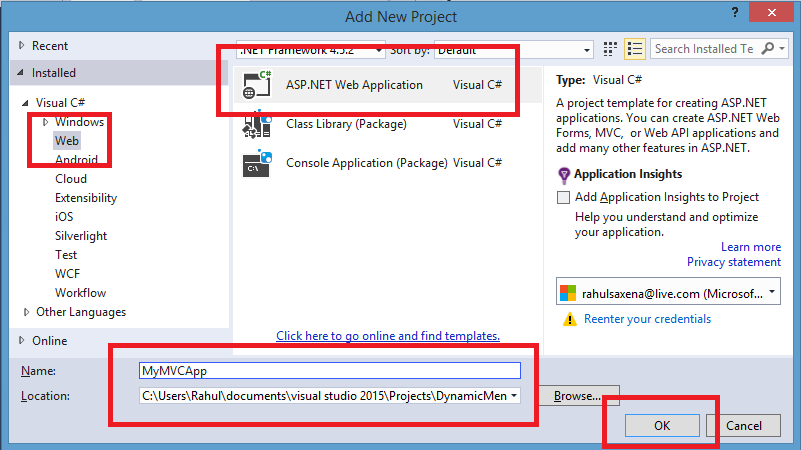The width and height of the screenshot is (801, 450).
Task: Select Console Application (Package) row text
Action: tap(367, 163)
